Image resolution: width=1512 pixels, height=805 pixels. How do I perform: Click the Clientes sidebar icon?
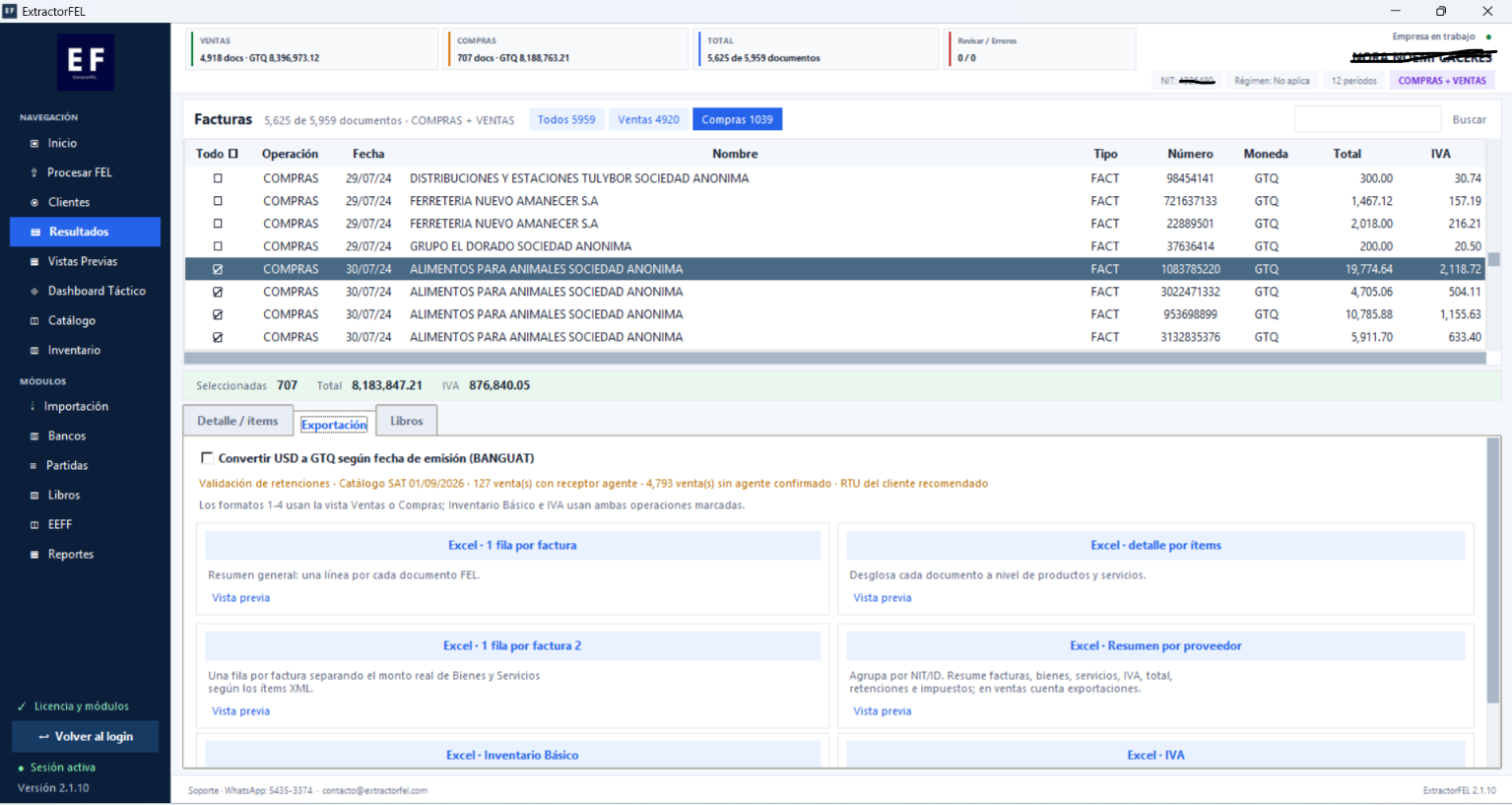pos(34,203)
